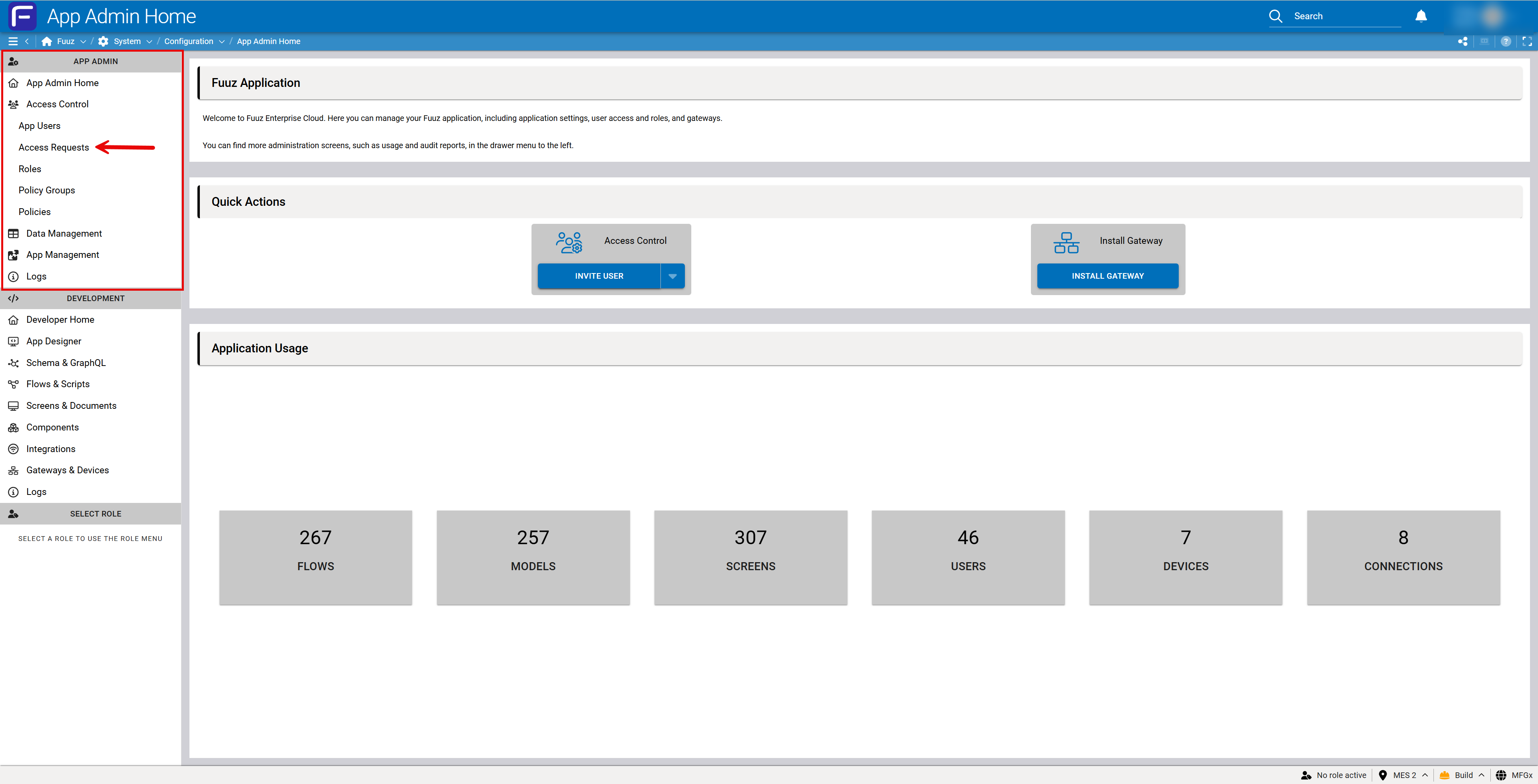Expand the Invite User dropdown arrow

click(672, 276)
